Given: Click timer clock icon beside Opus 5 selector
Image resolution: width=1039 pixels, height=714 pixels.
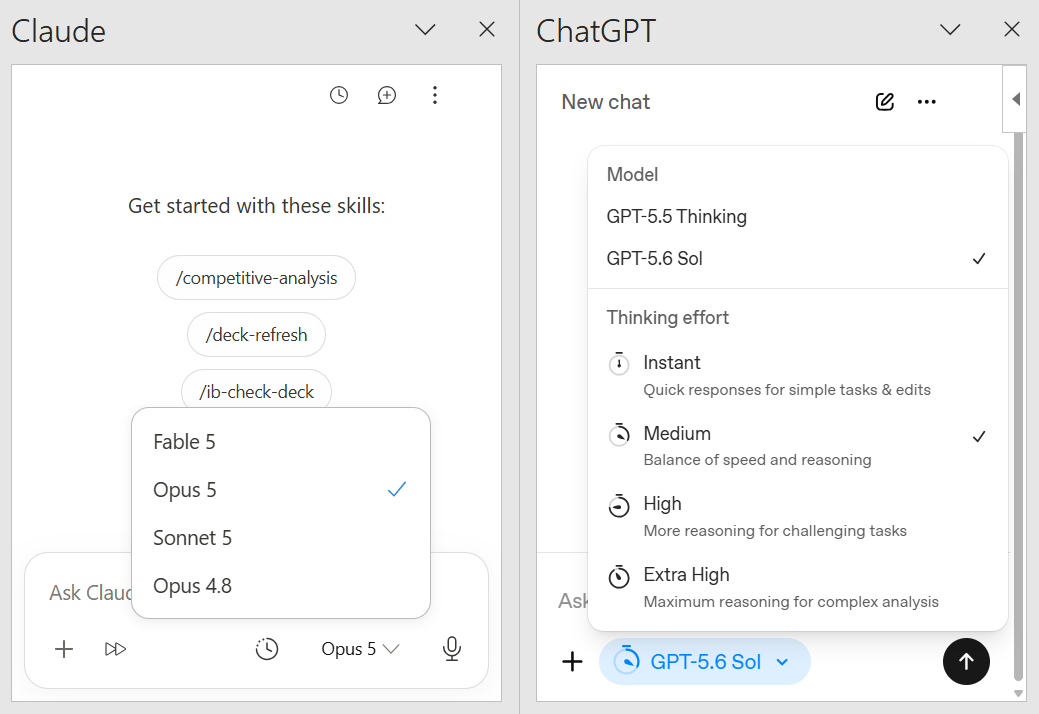Looking at the screenshot, I should pyautogui.click(x=267, y=649).
